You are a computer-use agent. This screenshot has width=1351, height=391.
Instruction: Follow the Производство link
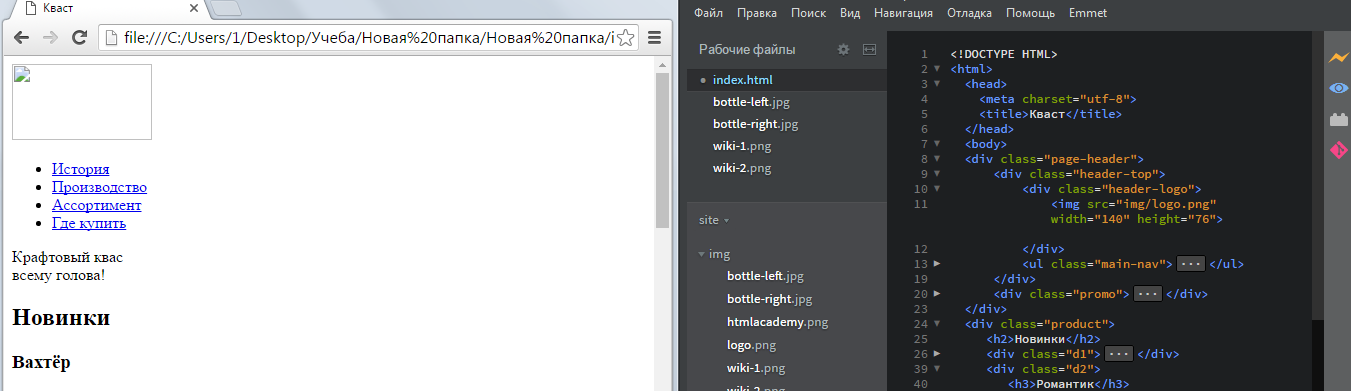coord(99,187)
